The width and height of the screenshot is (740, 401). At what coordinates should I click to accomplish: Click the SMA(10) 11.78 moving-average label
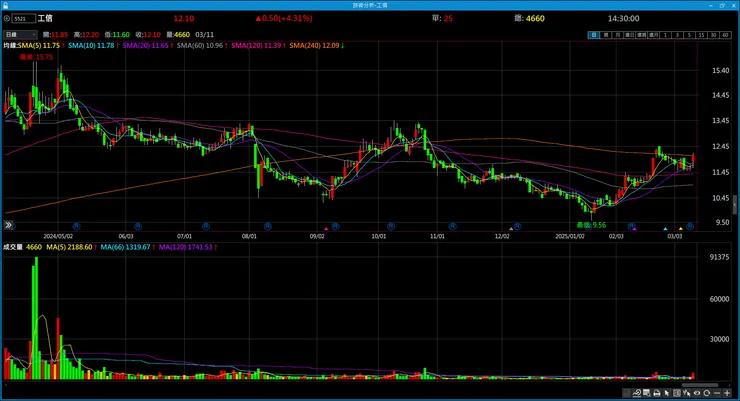[91, 45]
